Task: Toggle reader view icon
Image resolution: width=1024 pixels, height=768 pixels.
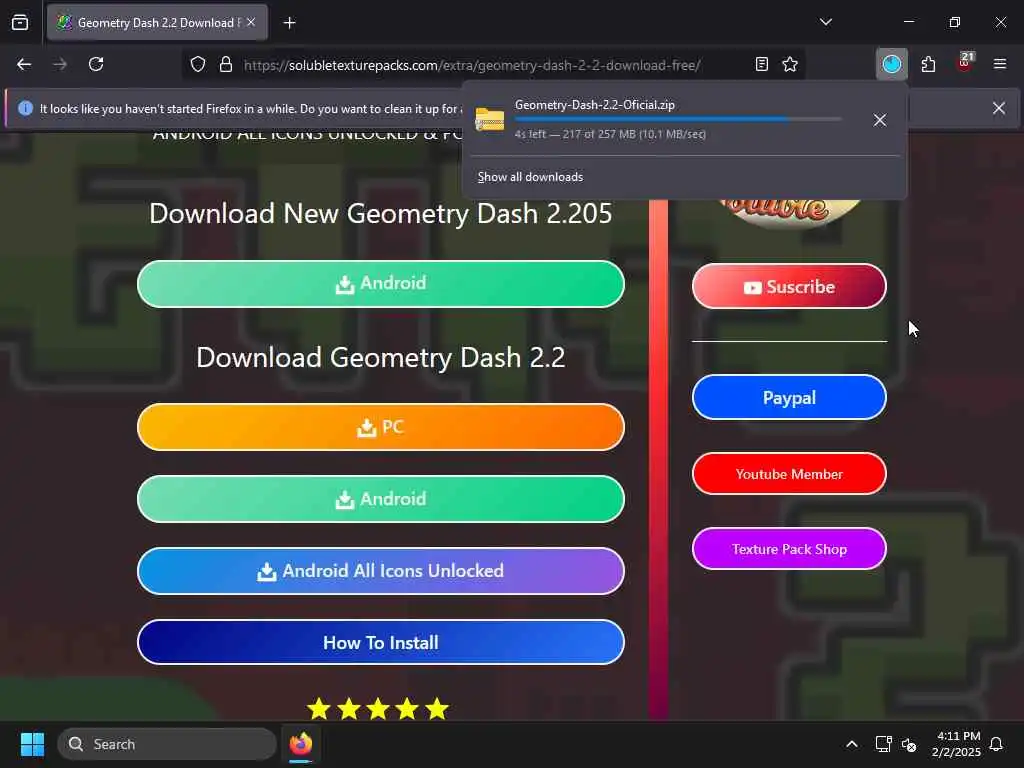Action: pyautogui.click(x=761, y=64)
